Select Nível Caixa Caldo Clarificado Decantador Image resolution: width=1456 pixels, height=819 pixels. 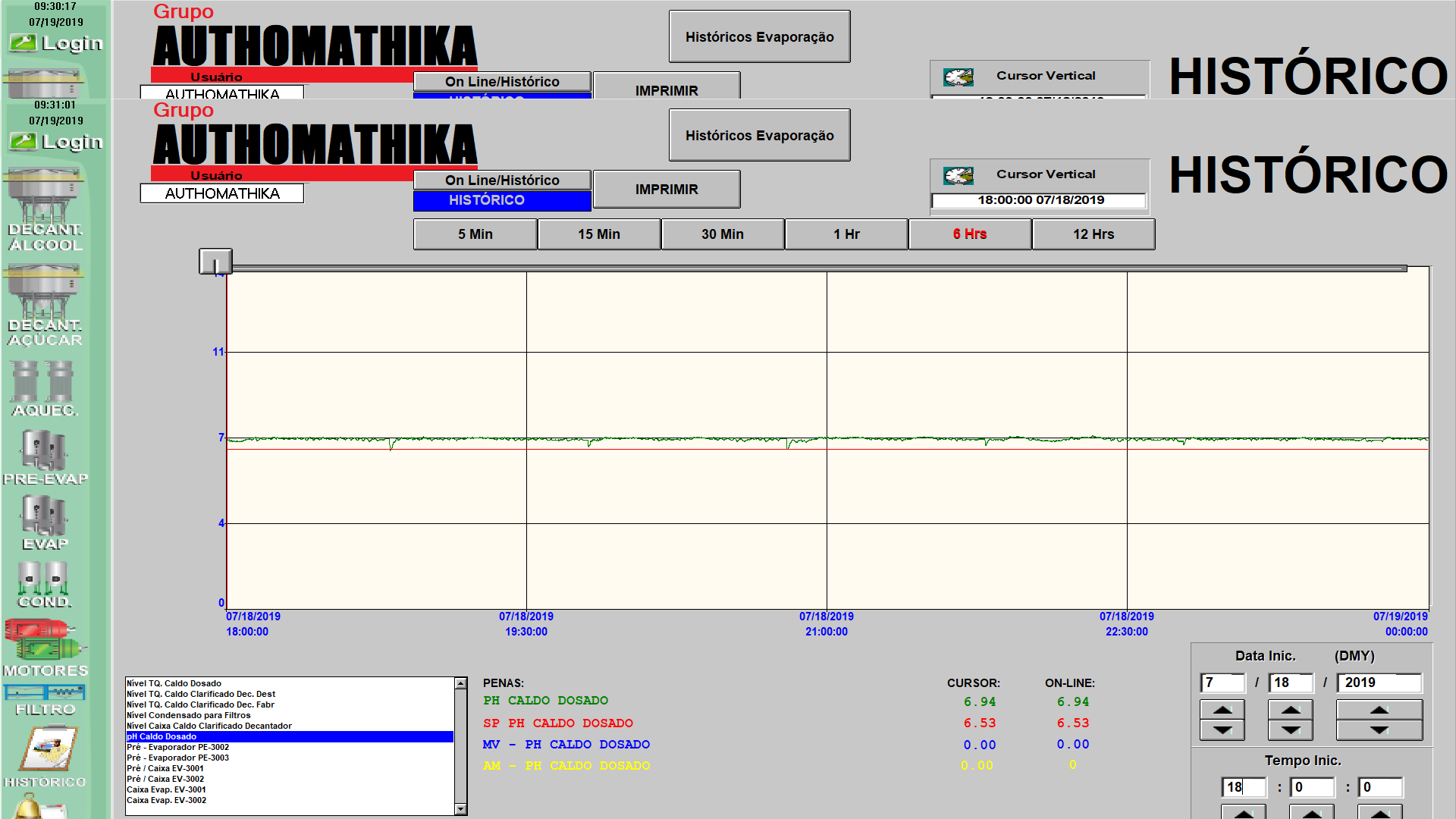click(290, 726)
